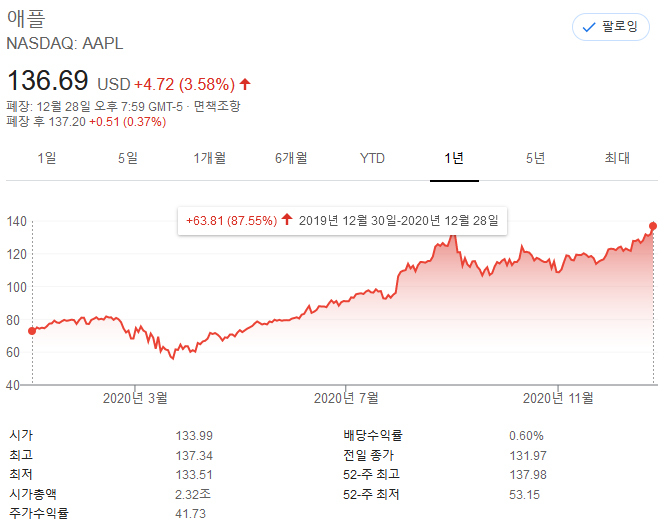
Task: Show the 최대 maximum range tab
Action: pos(617,158)
